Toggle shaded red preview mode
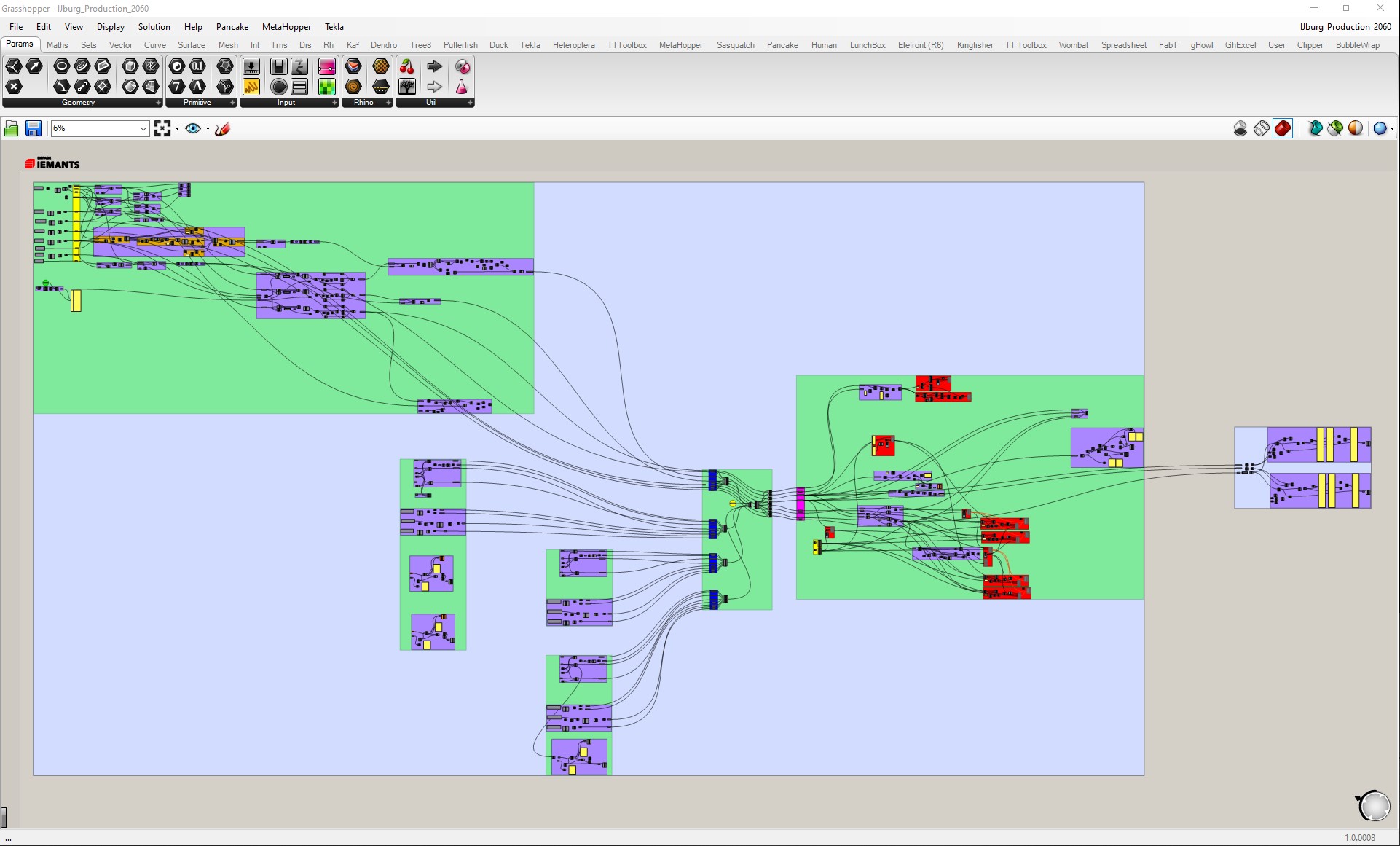Image resolution: width=1400 pixels, height=846 pixels. click(x=1283, y=129)
